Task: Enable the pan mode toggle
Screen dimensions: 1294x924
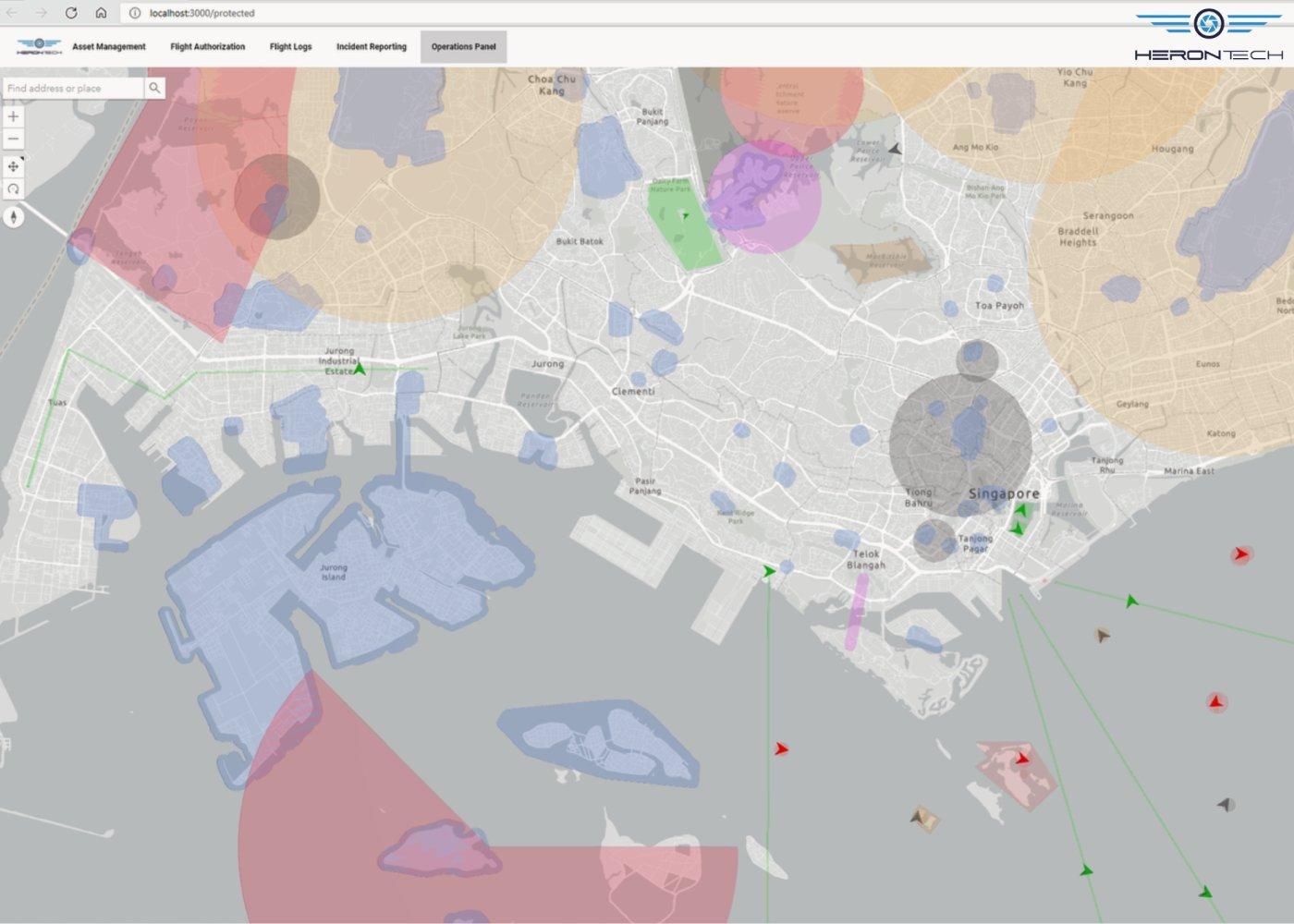Action: point(13,166)
